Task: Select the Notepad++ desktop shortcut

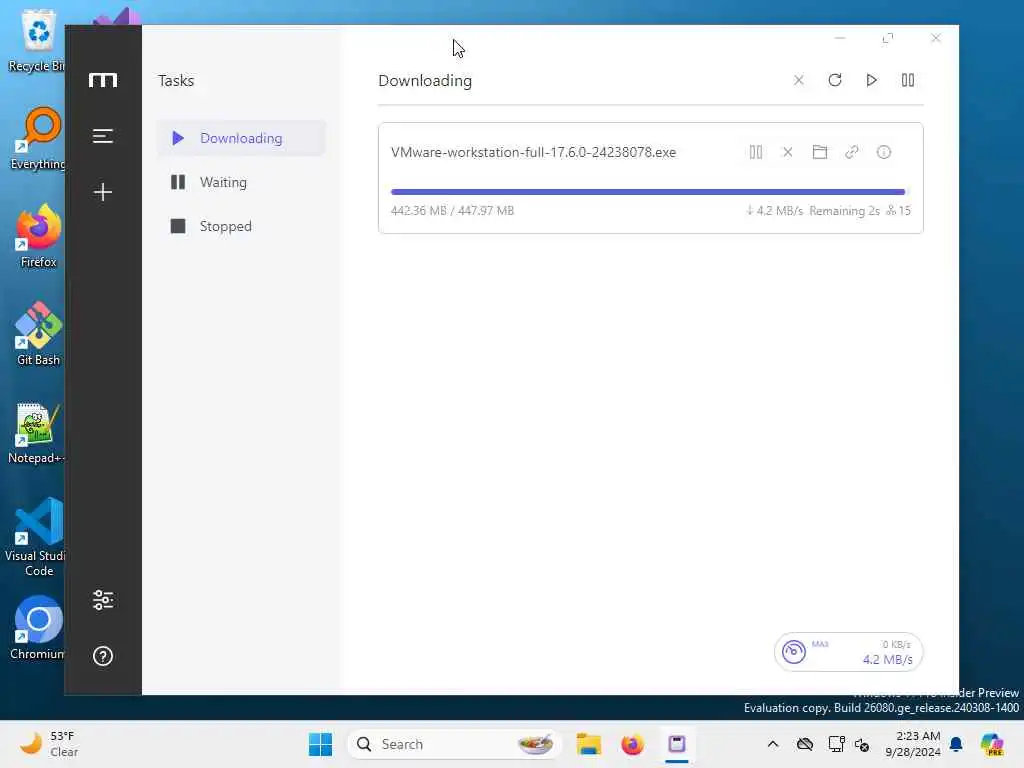Action: [37, 432]
